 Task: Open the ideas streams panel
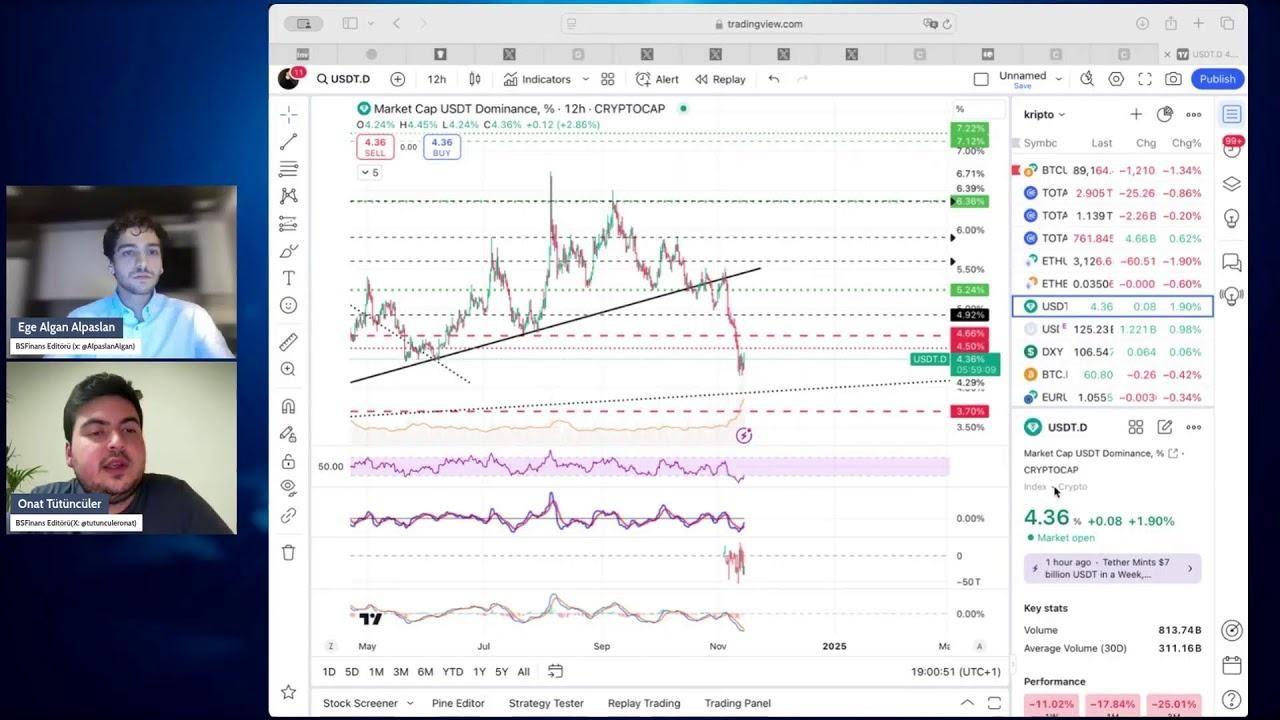[x=1232, y=296]
